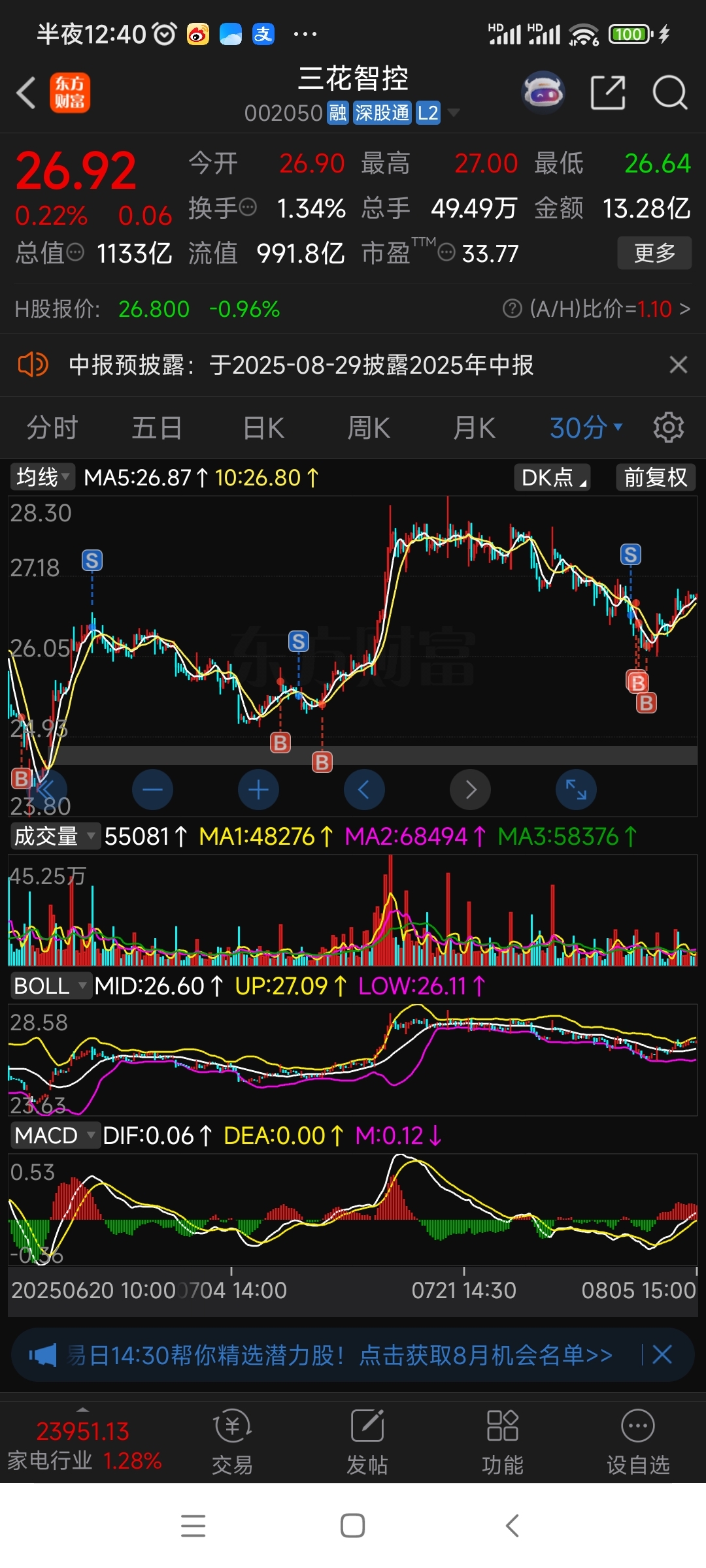This screenshot has width=706, height=1568.
Task: Zoom in the K-line chart with the plus button
Action: [258, 790]
